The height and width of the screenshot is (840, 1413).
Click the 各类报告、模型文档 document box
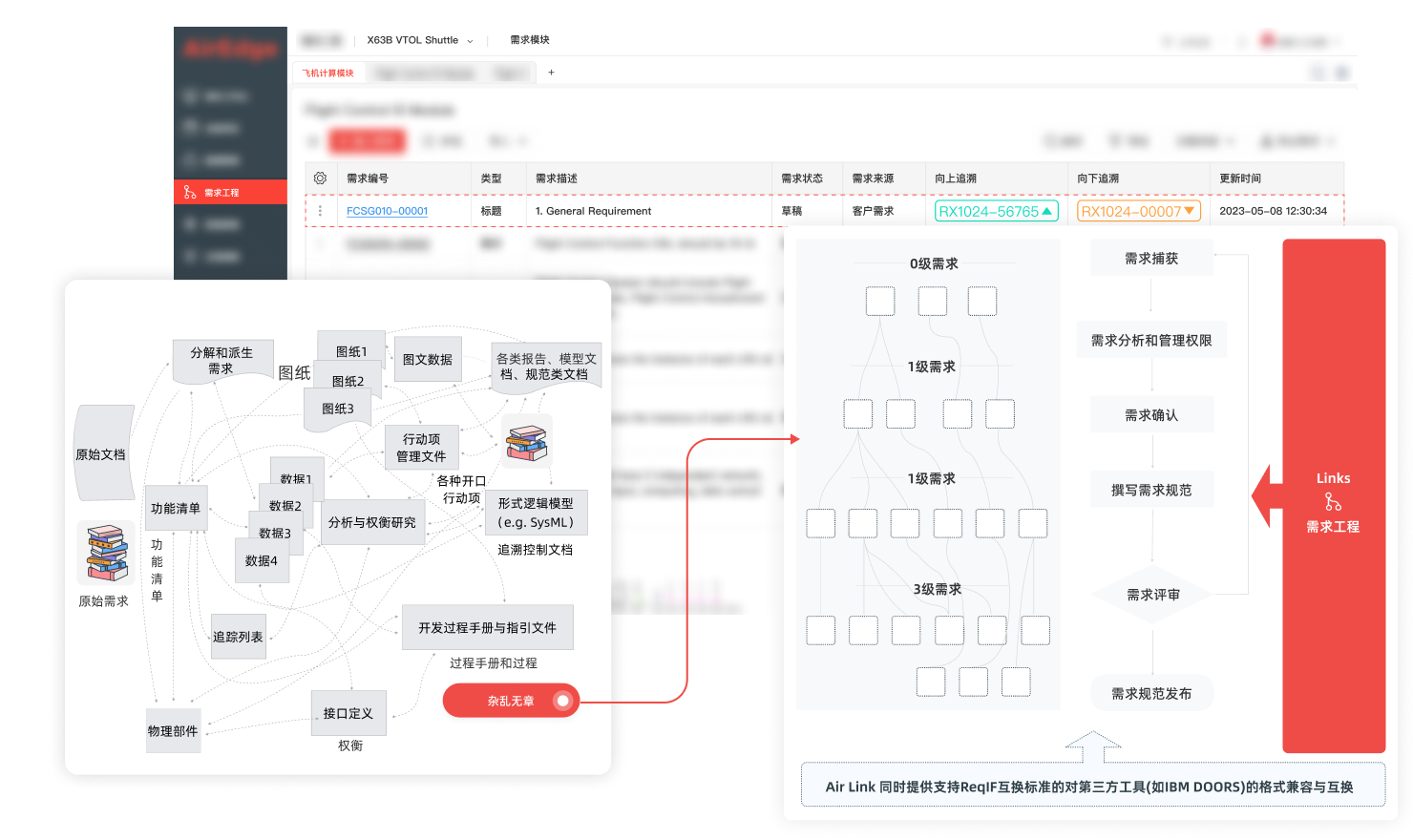pyautogui.click(x=546, y=367)
